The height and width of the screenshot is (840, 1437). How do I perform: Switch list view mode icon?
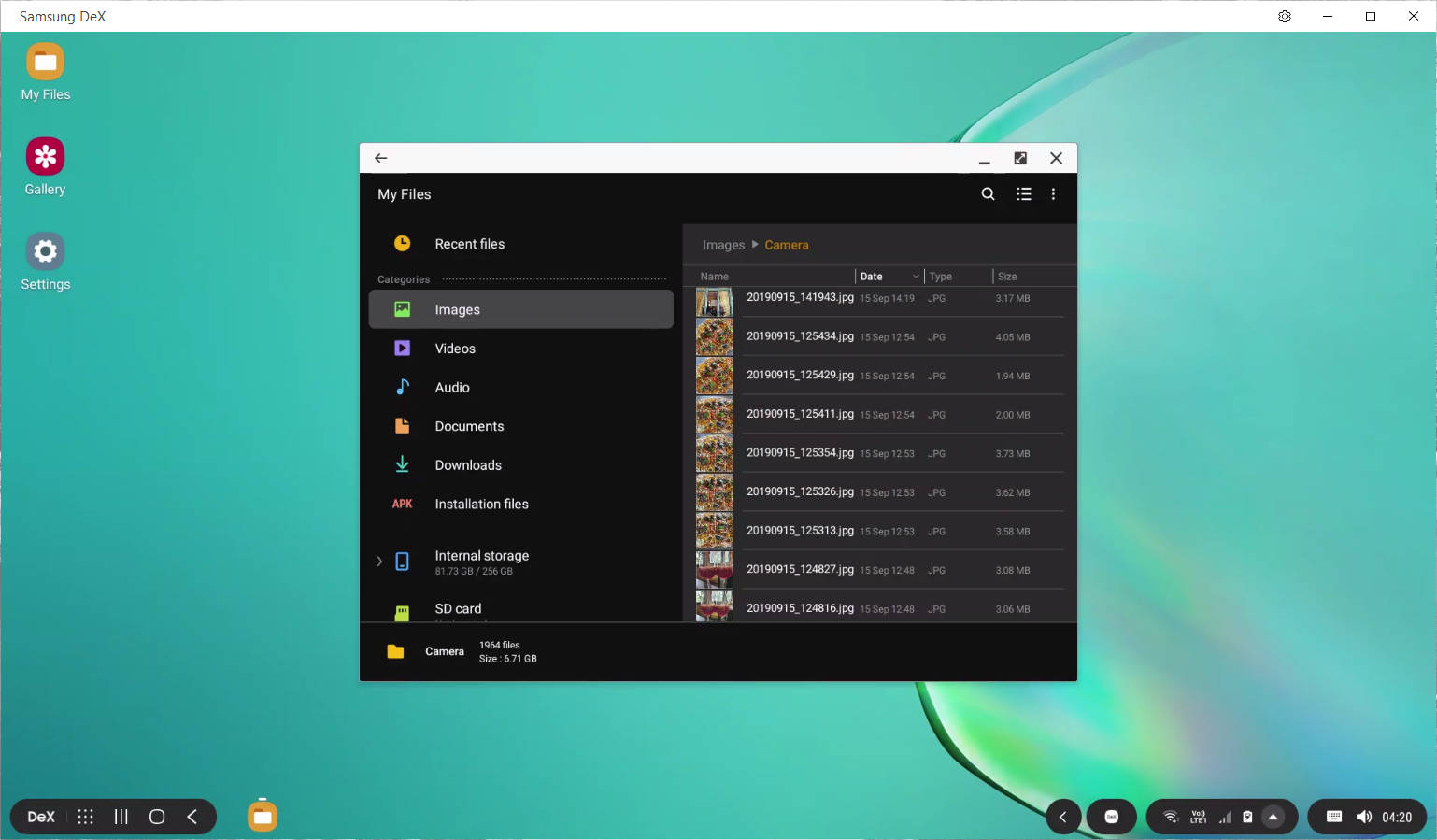pos(1024,194)
